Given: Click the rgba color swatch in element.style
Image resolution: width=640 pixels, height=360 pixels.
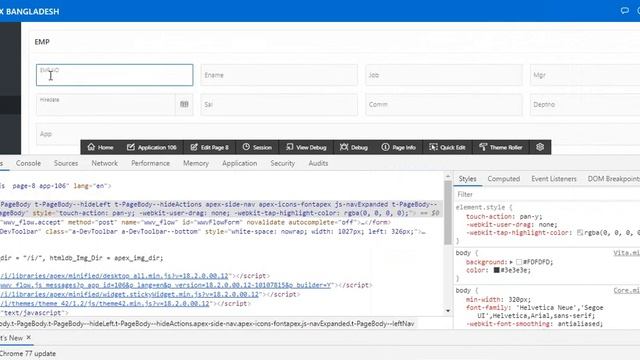Looking at the screenshot, I should tap(580, 233).
